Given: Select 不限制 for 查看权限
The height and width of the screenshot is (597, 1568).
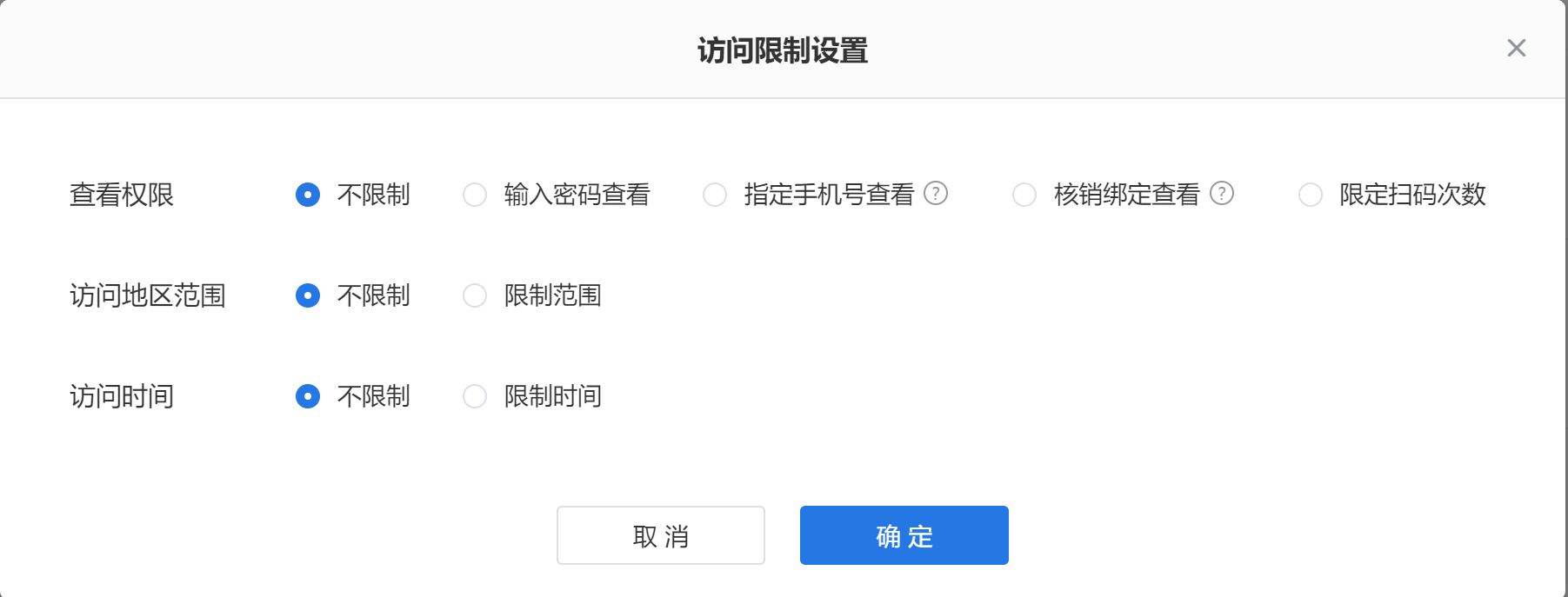Looking at the screenshot, I should pyautogui.click(x=308, y=195).
